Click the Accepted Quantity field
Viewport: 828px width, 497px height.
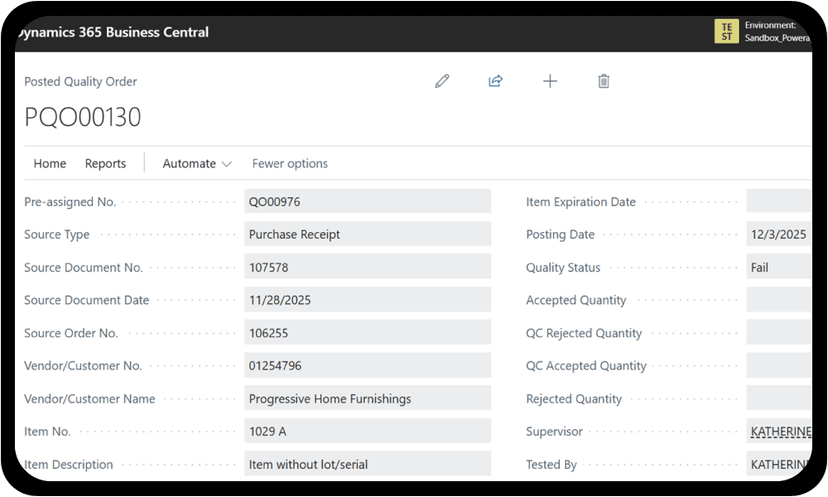[779, 299]
